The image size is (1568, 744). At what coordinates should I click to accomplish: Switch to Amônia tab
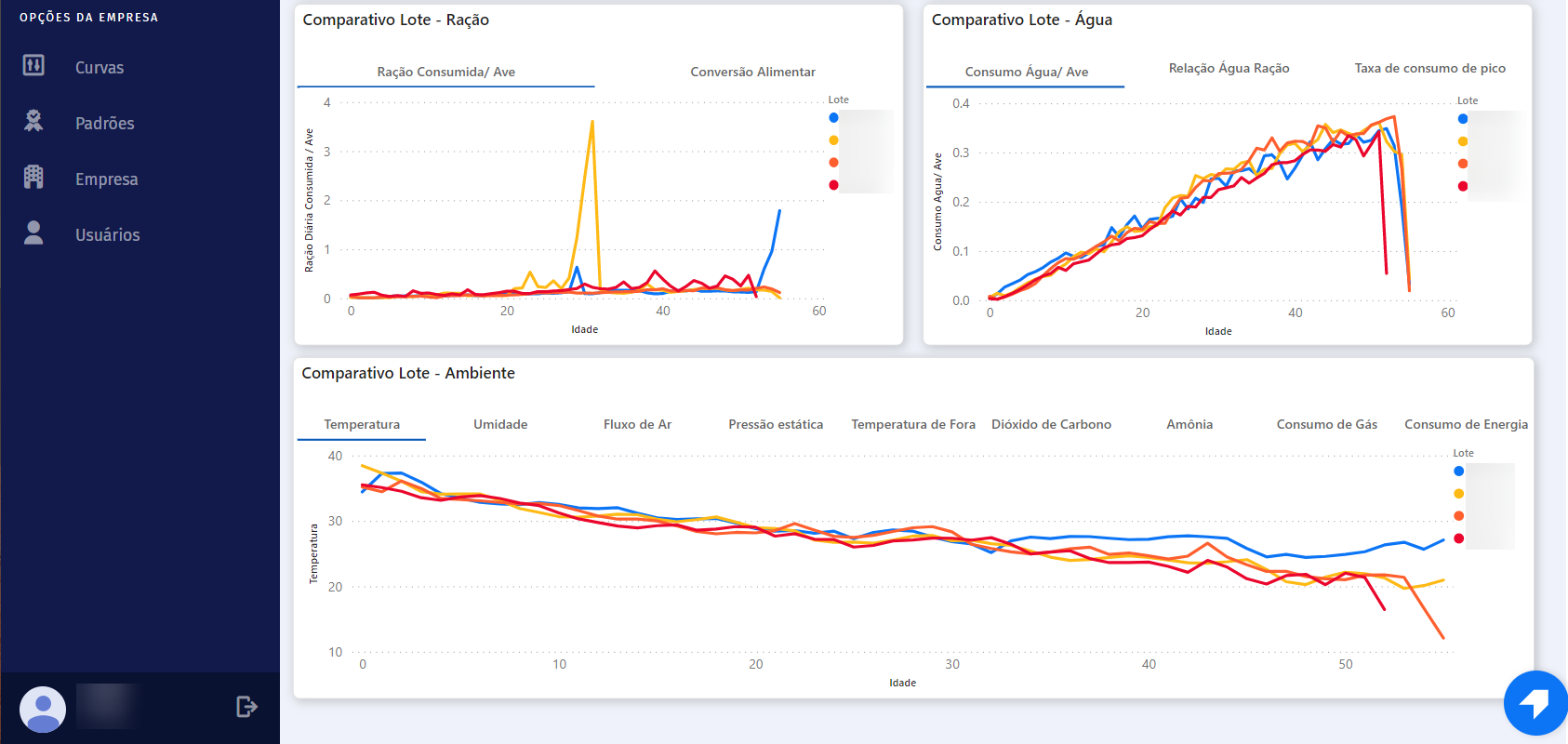click(1189, 424)
